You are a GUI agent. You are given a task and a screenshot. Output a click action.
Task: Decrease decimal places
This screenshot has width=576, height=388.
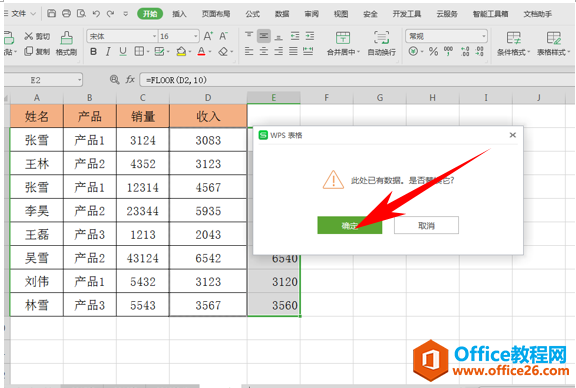pyautogui.click(x=479, y=51)
